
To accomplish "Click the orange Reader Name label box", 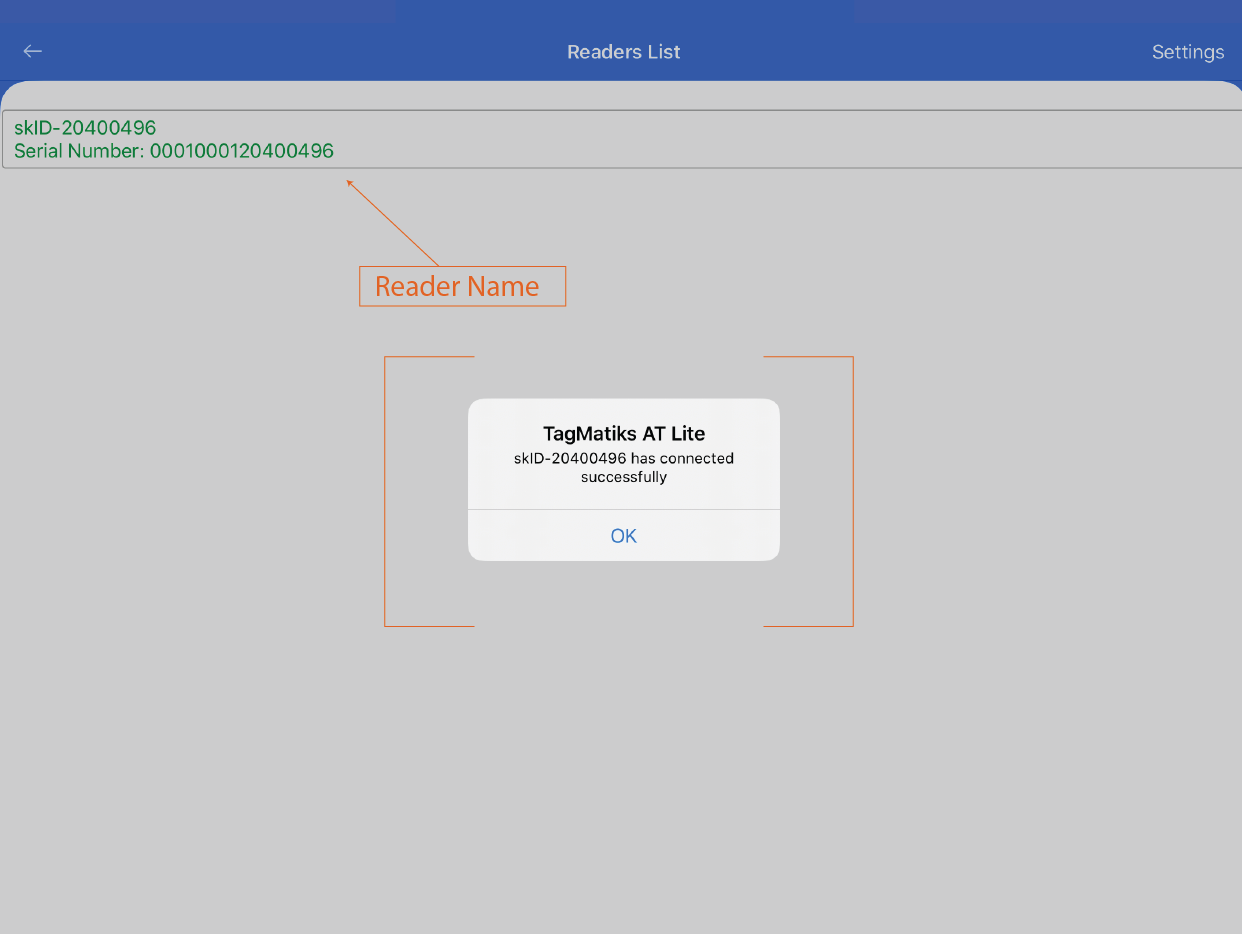I will pyautogui.click(x=462, y=286).
